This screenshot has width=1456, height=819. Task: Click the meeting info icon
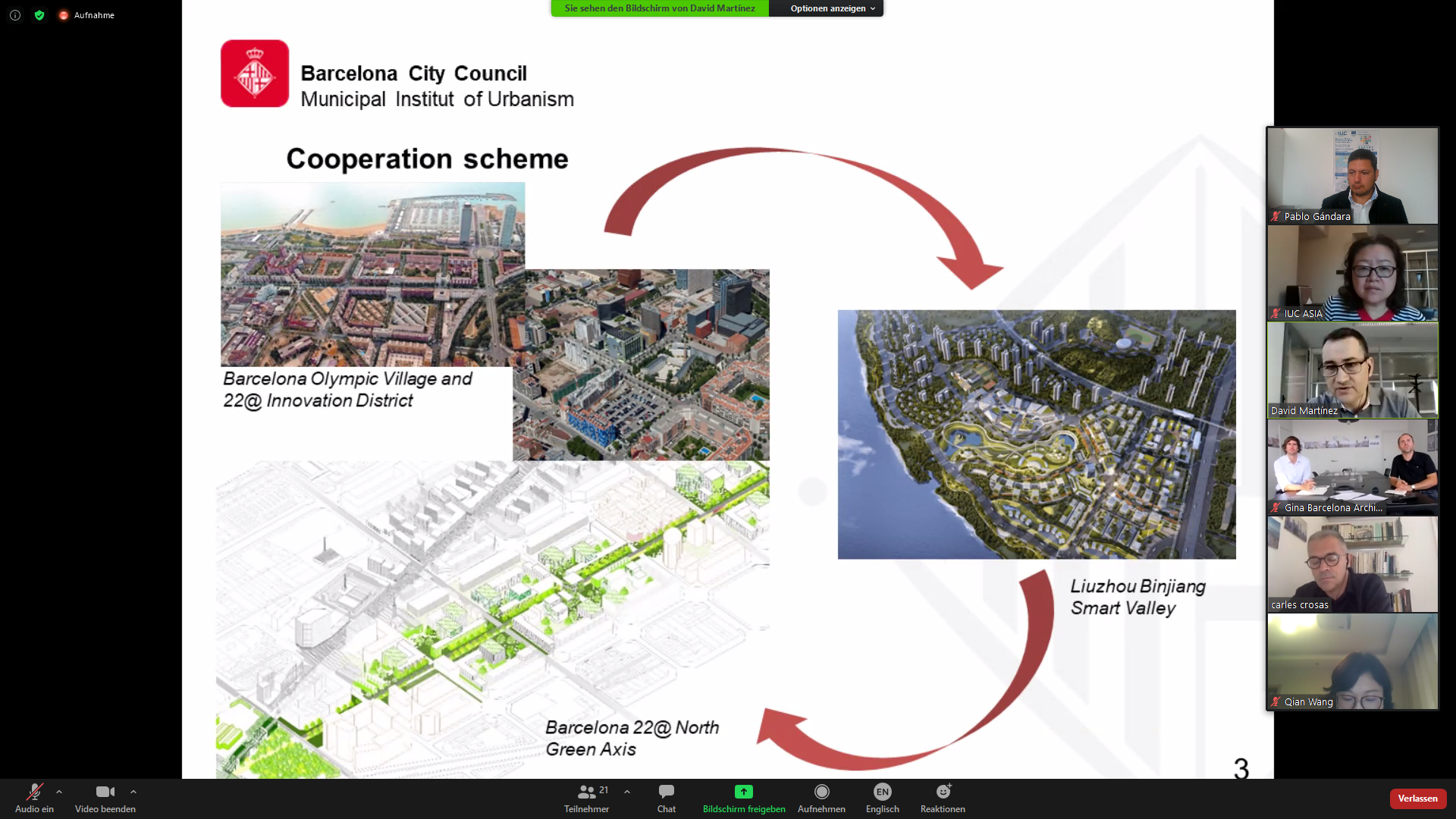(x=15, y=15)
